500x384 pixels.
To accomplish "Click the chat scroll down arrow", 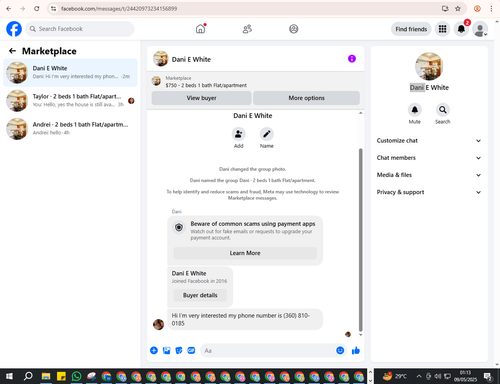I will coord(360,335).
